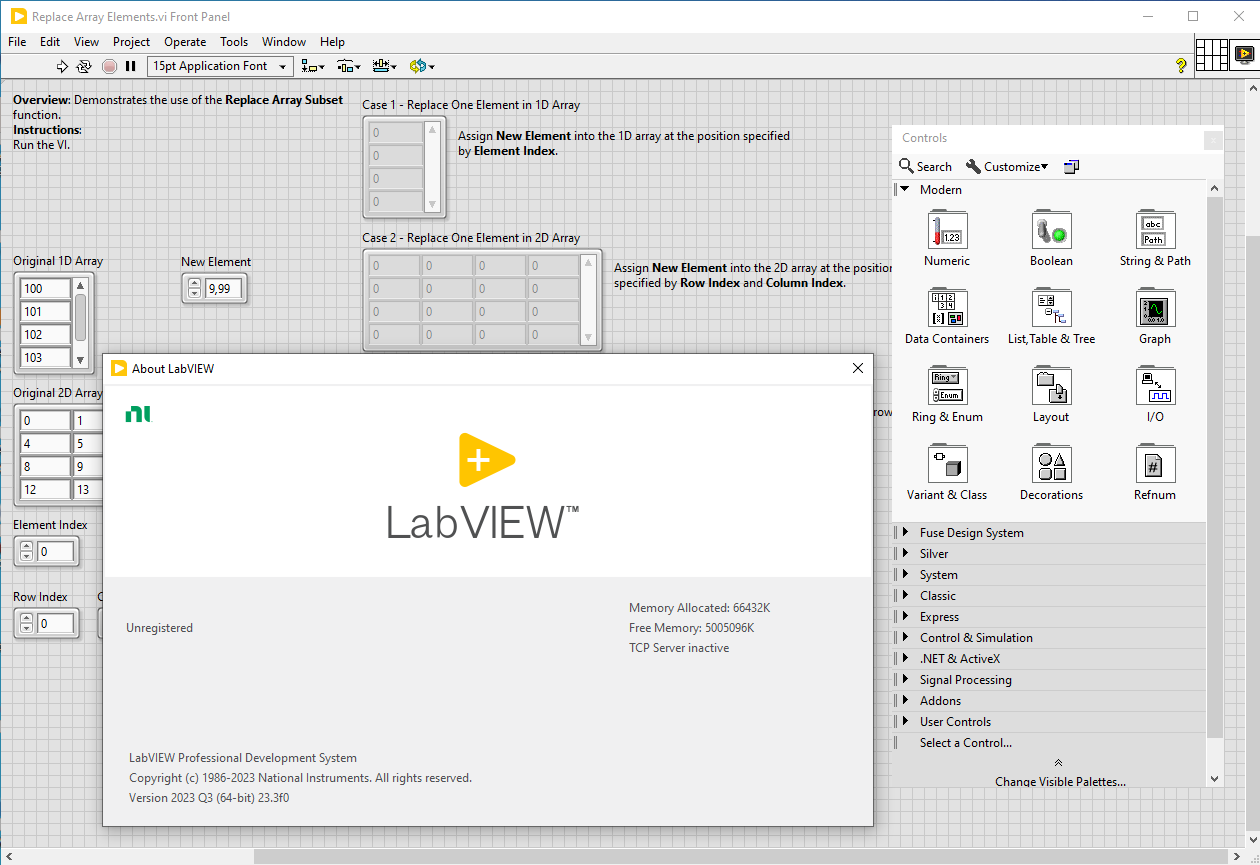
Task: Expand the Express palette category
Action: 904,617
